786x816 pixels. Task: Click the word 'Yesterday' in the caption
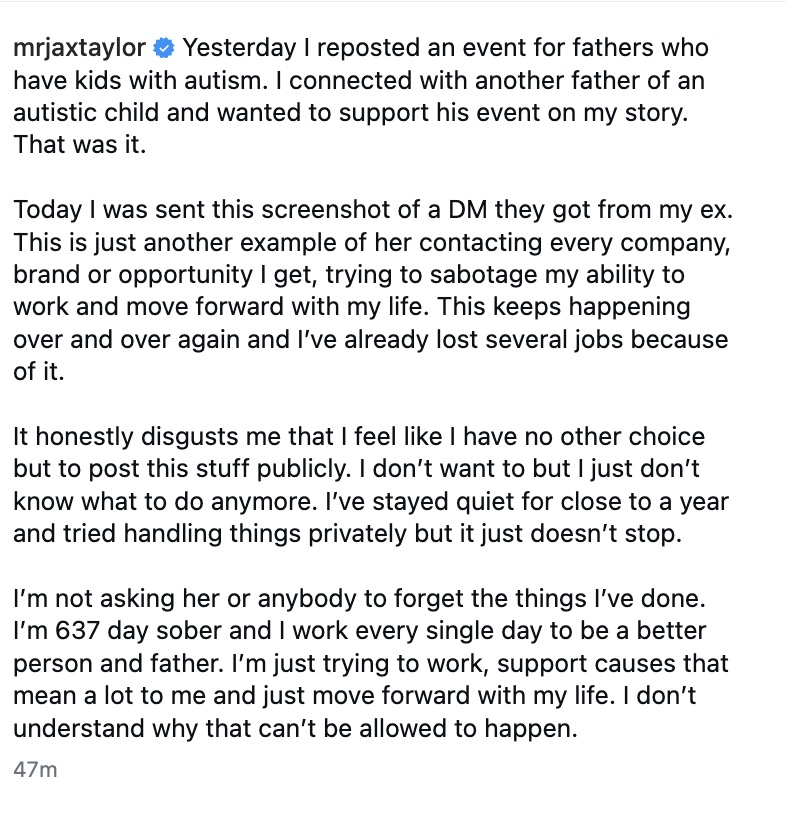point(239,48)
